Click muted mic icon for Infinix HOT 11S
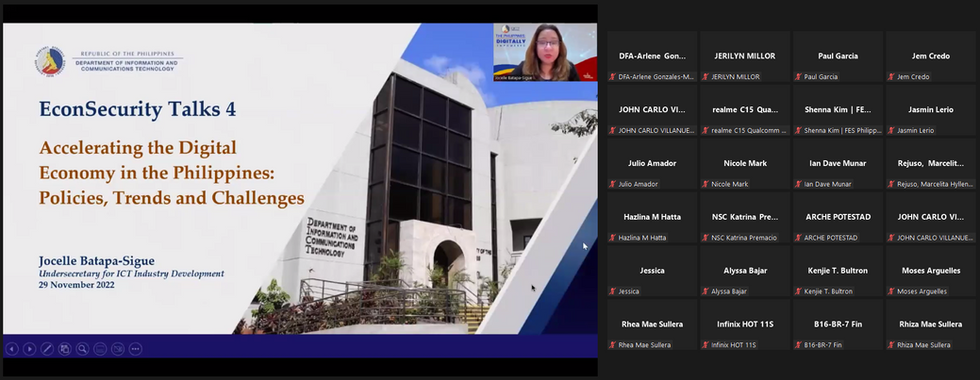The image size is (980, 380). coord(706,345)
